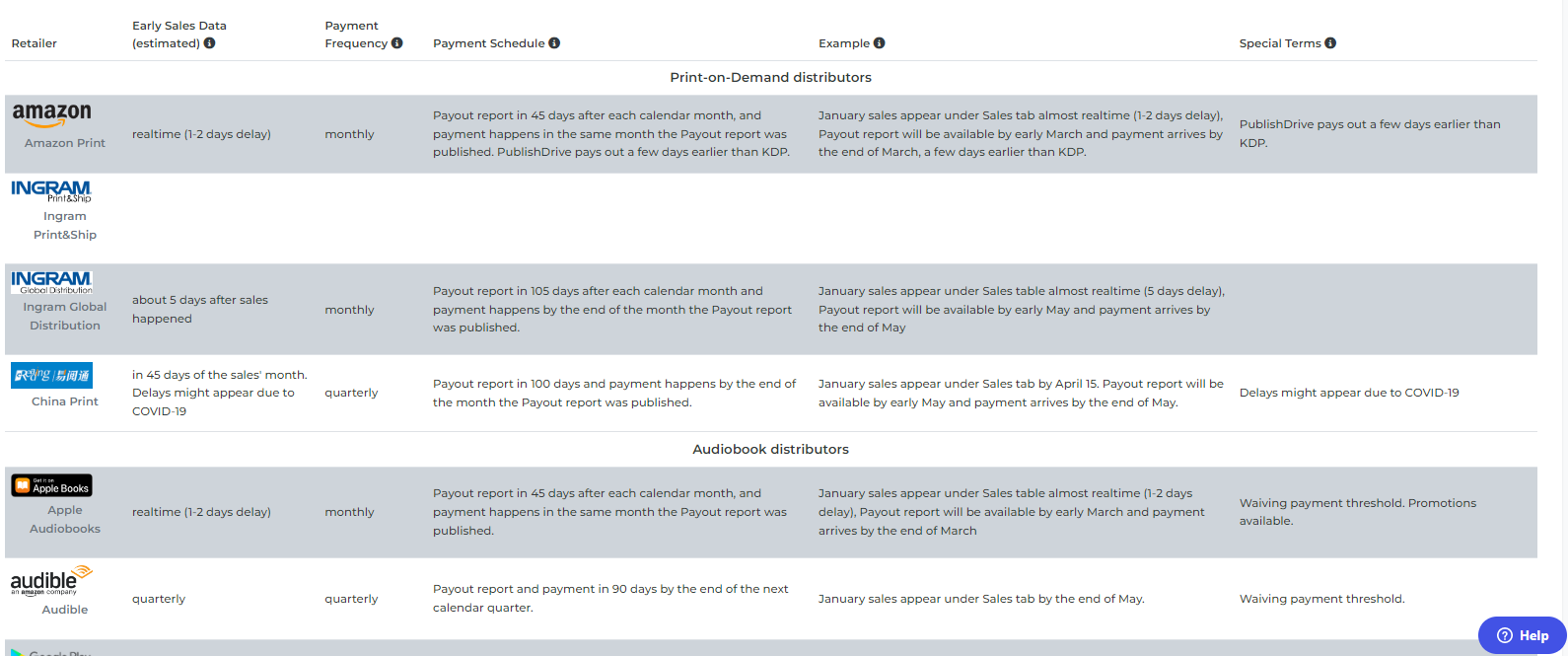Click the Ingram Print&Ship logo
1568x656 pixels.
click(x=49, y=189)
